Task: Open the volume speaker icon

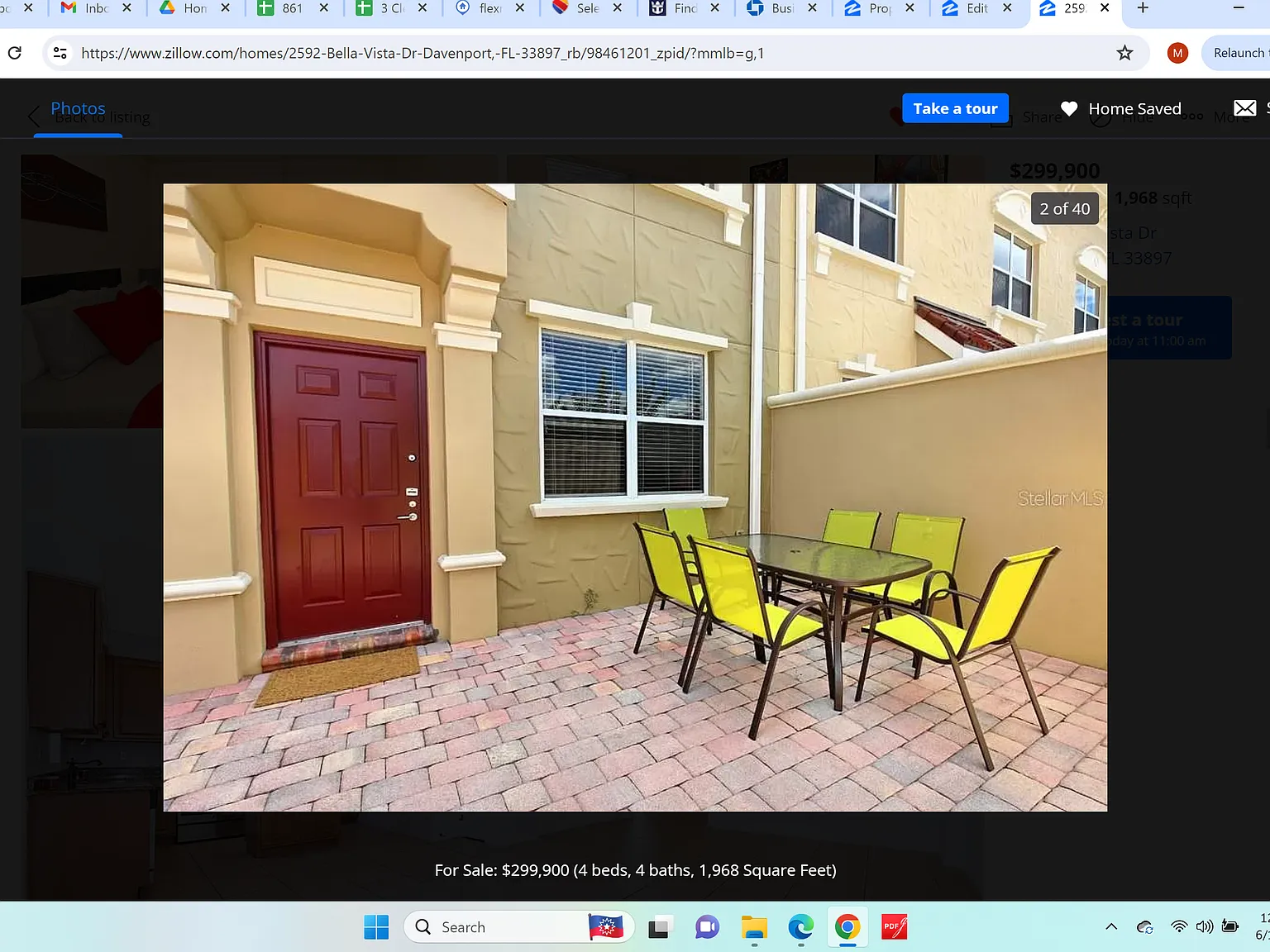Action: coord(1205,926)
